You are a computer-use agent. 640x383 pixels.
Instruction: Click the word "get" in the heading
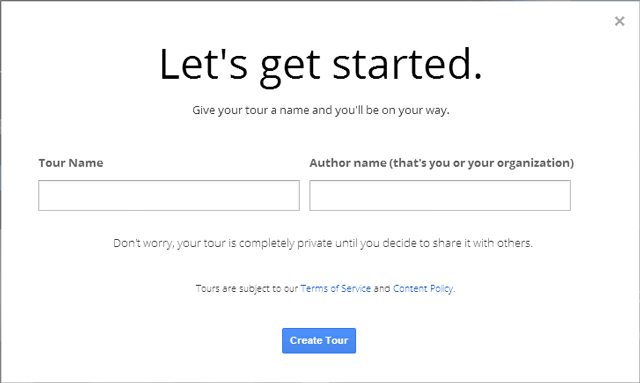(x=290, y=69)
